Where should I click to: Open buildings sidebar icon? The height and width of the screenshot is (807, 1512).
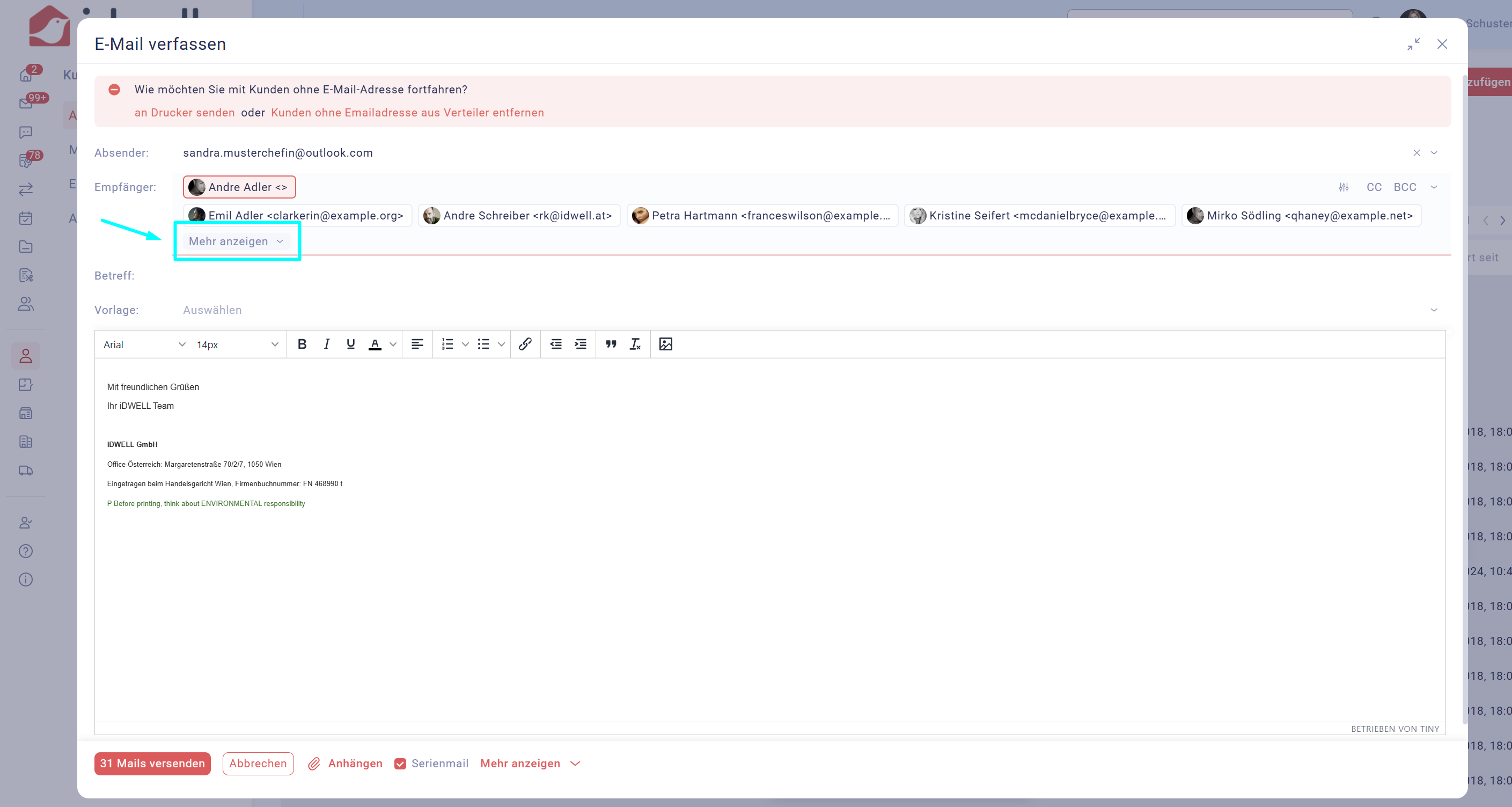(26, 442)
